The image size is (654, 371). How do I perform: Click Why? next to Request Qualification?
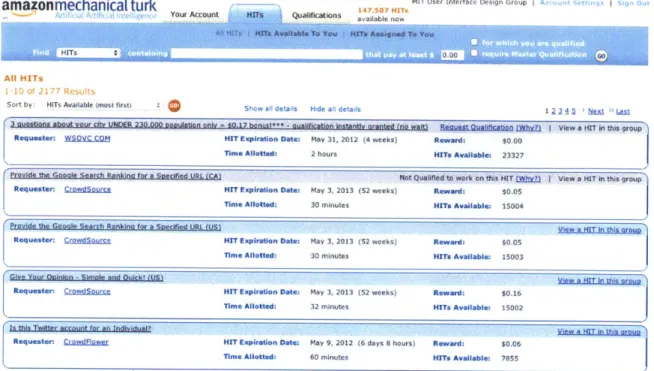click(x=528, y=128)
